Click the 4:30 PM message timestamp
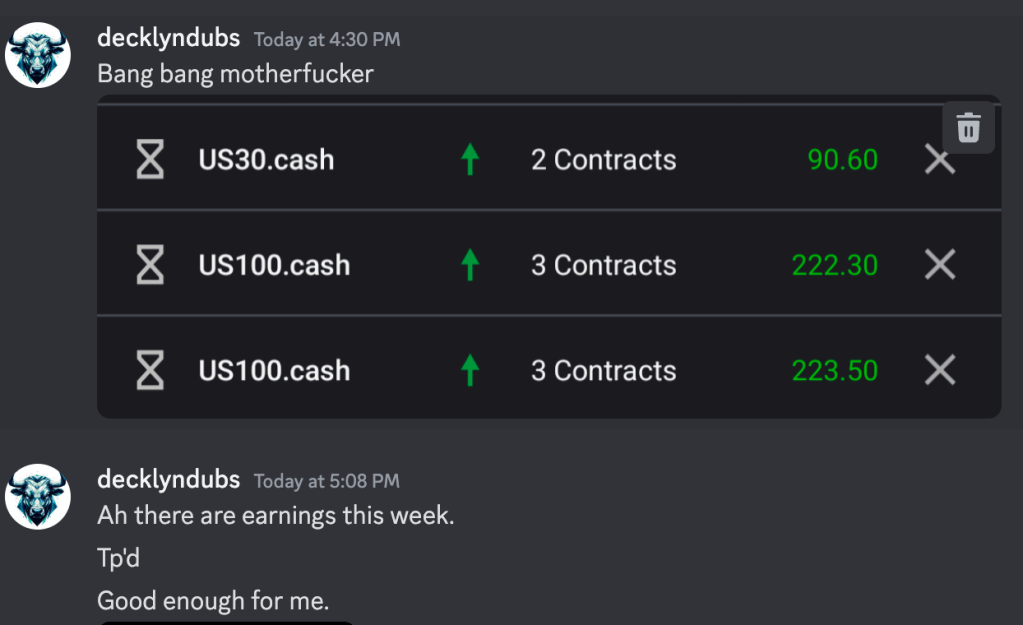Screen dimensions: 1023x625 tap(327, 40)
